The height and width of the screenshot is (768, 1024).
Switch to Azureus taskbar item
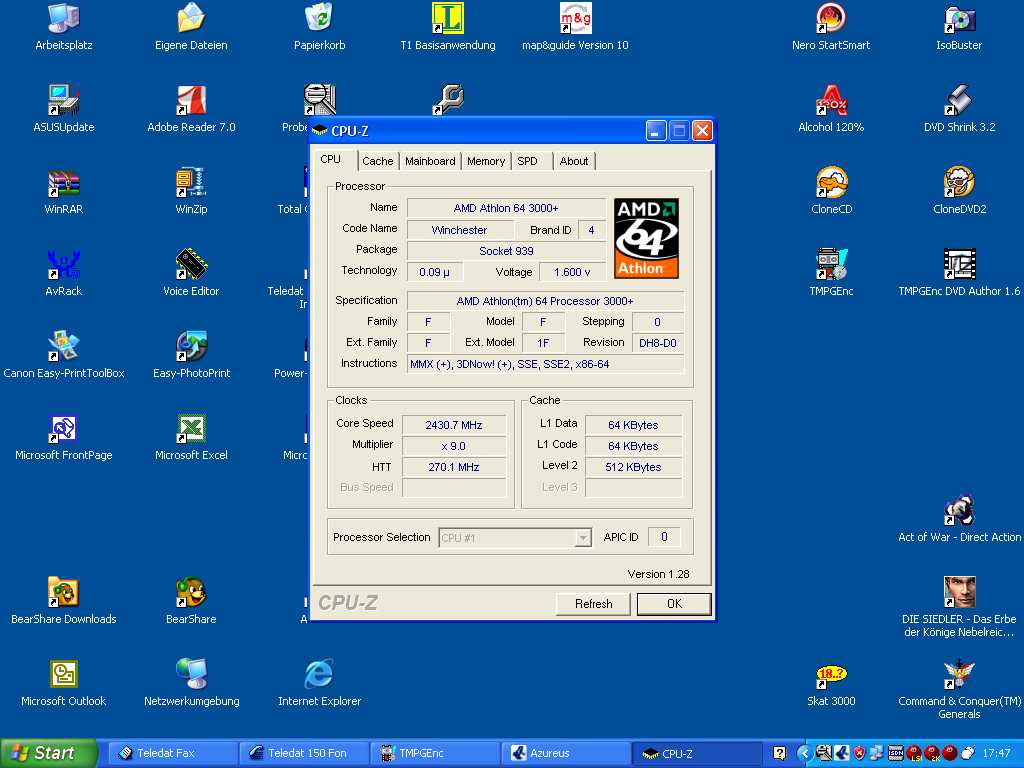pyautogui.click(x=566, y=753)
